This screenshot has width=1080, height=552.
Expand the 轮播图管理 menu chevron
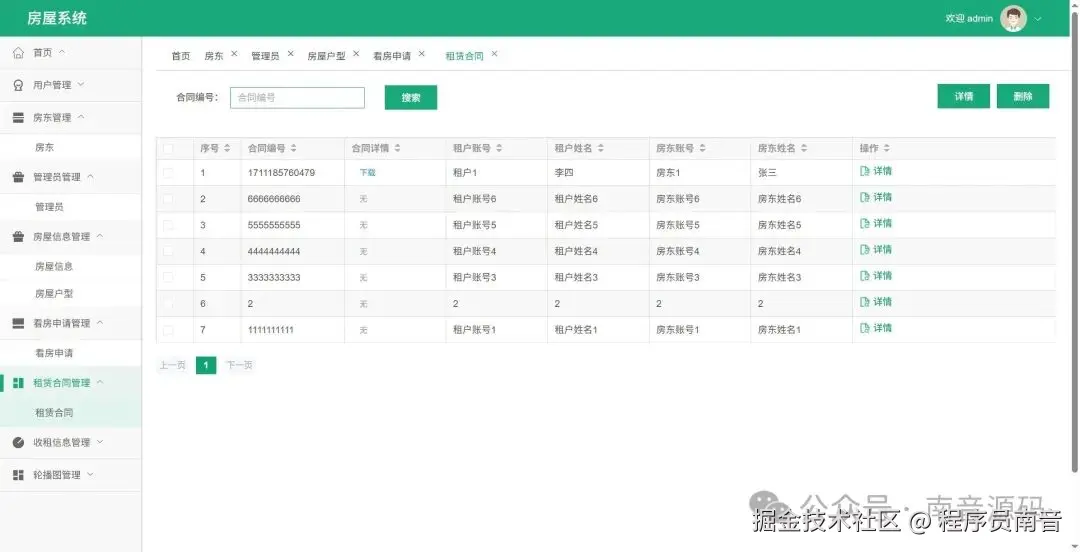[x=90, y=474]
